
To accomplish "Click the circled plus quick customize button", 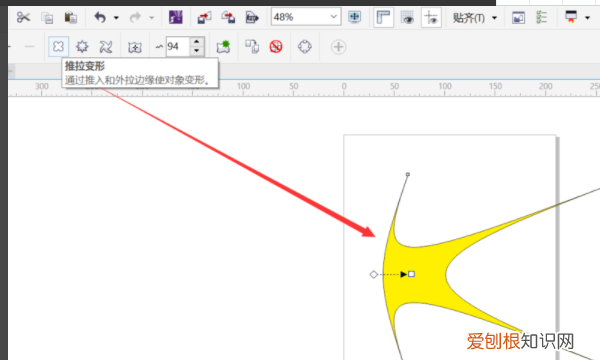I will tap(338, 47).
